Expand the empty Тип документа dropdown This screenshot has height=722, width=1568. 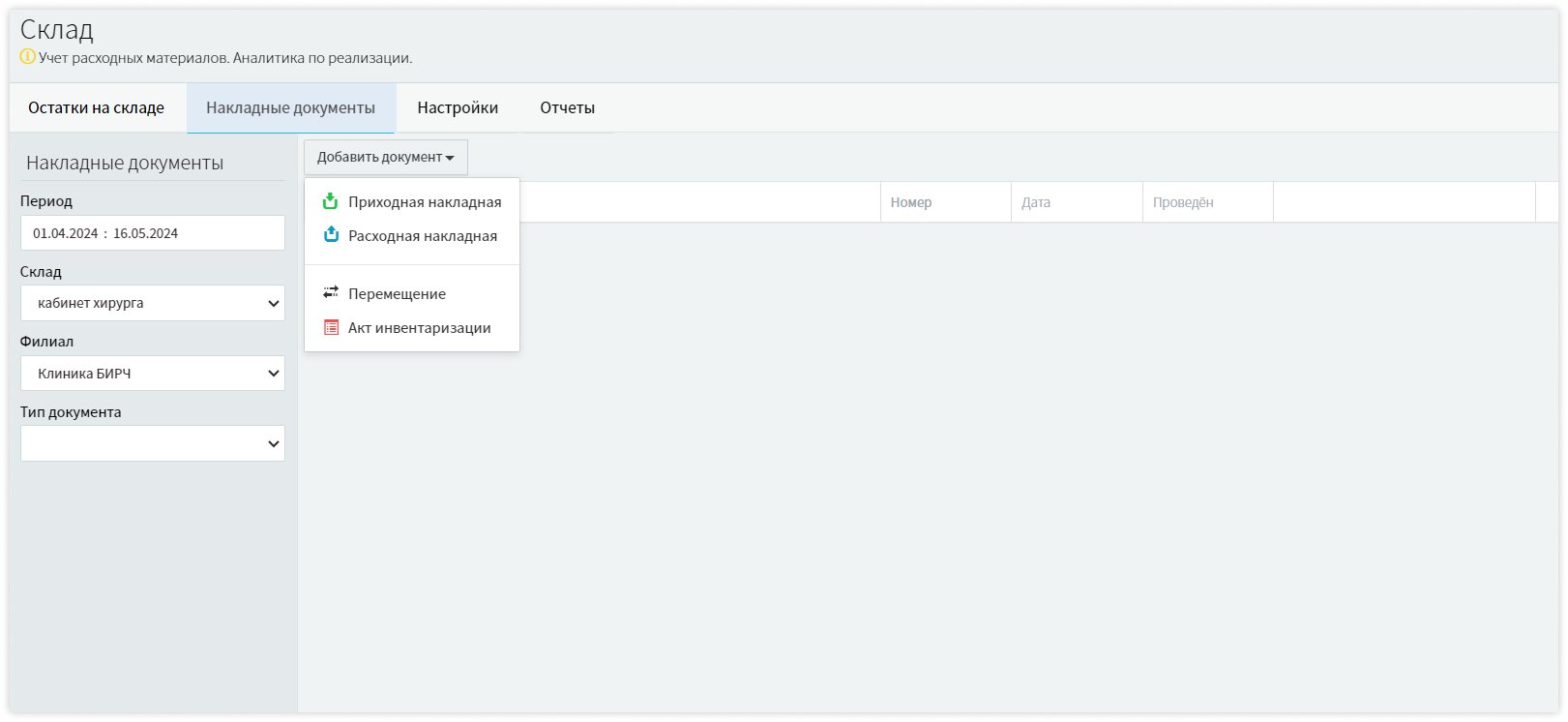click(152, 443)
